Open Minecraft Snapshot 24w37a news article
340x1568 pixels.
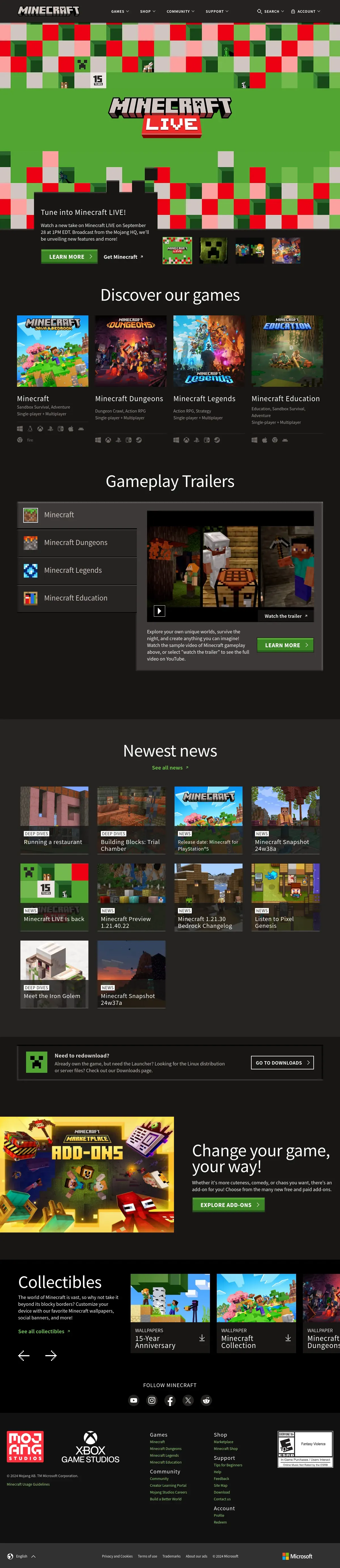pyautogui.click(x=132, y=974)
